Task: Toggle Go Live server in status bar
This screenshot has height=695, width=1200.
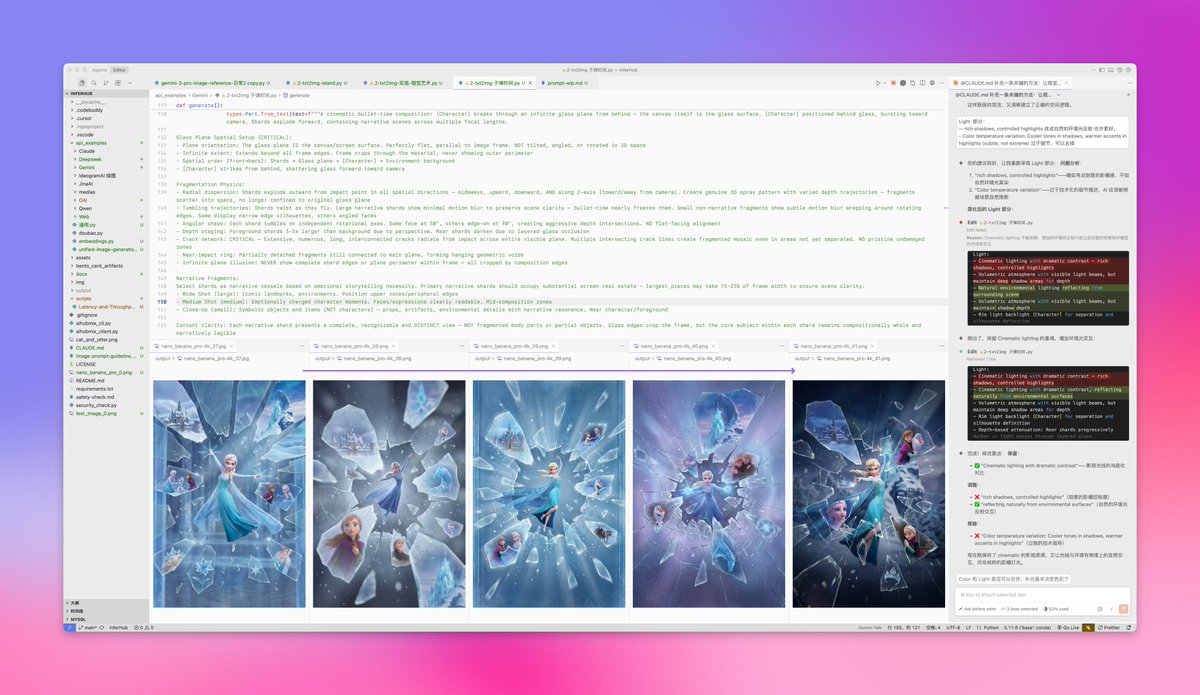Action: point(1068,627)
